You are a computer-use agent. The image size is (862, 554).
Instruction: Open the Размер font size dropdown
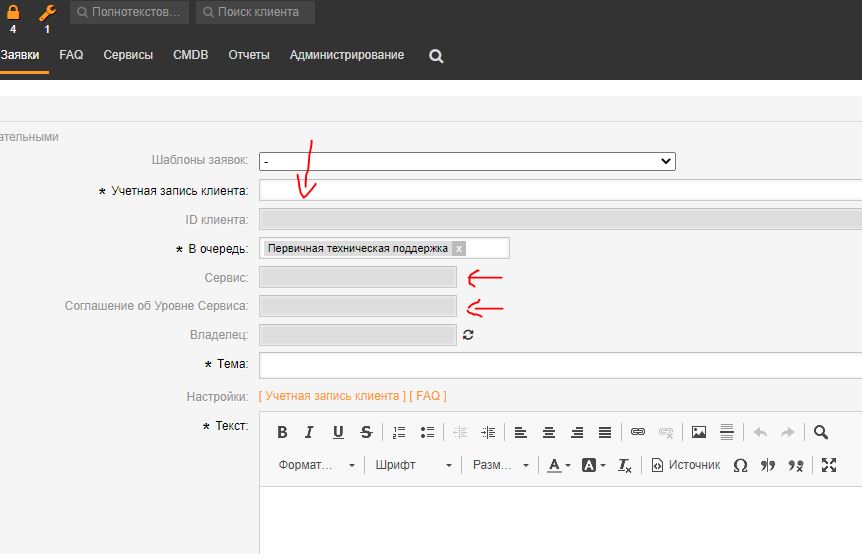[x=500, y=465]
